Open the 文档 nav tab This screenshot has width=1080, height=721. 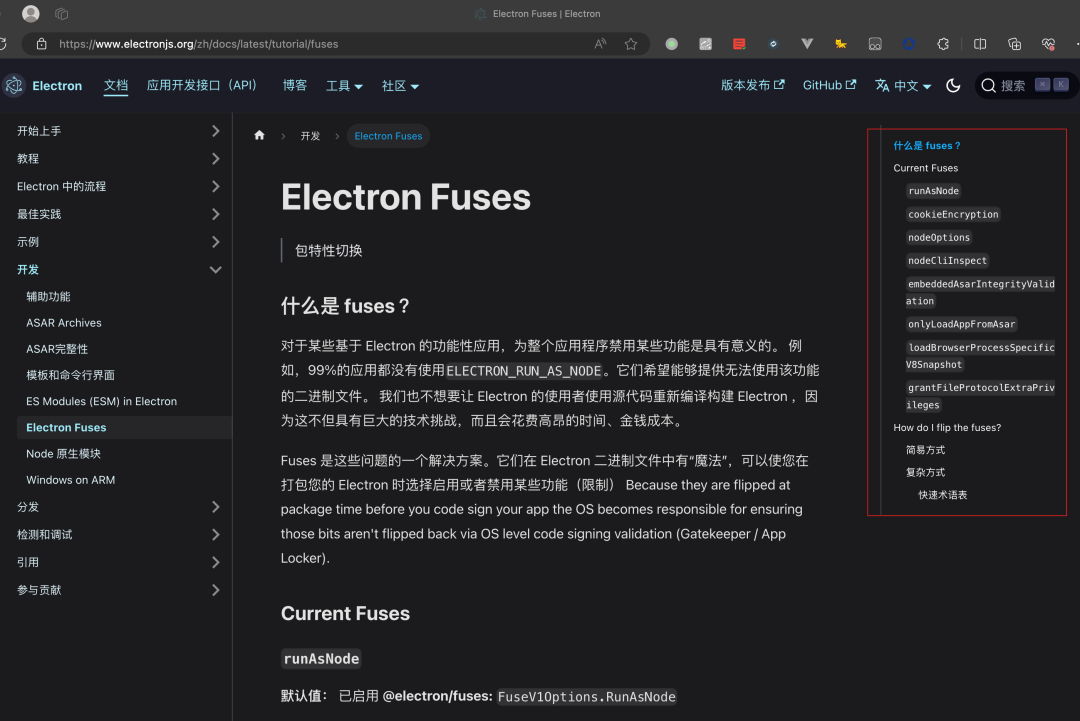116,85
